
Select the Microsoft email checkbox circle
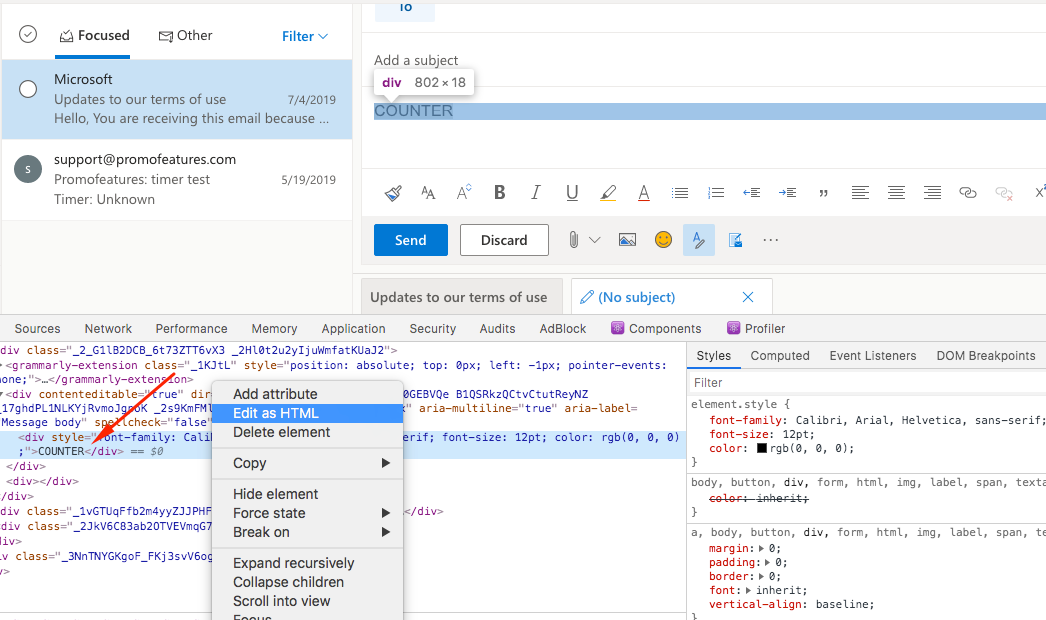28,89
